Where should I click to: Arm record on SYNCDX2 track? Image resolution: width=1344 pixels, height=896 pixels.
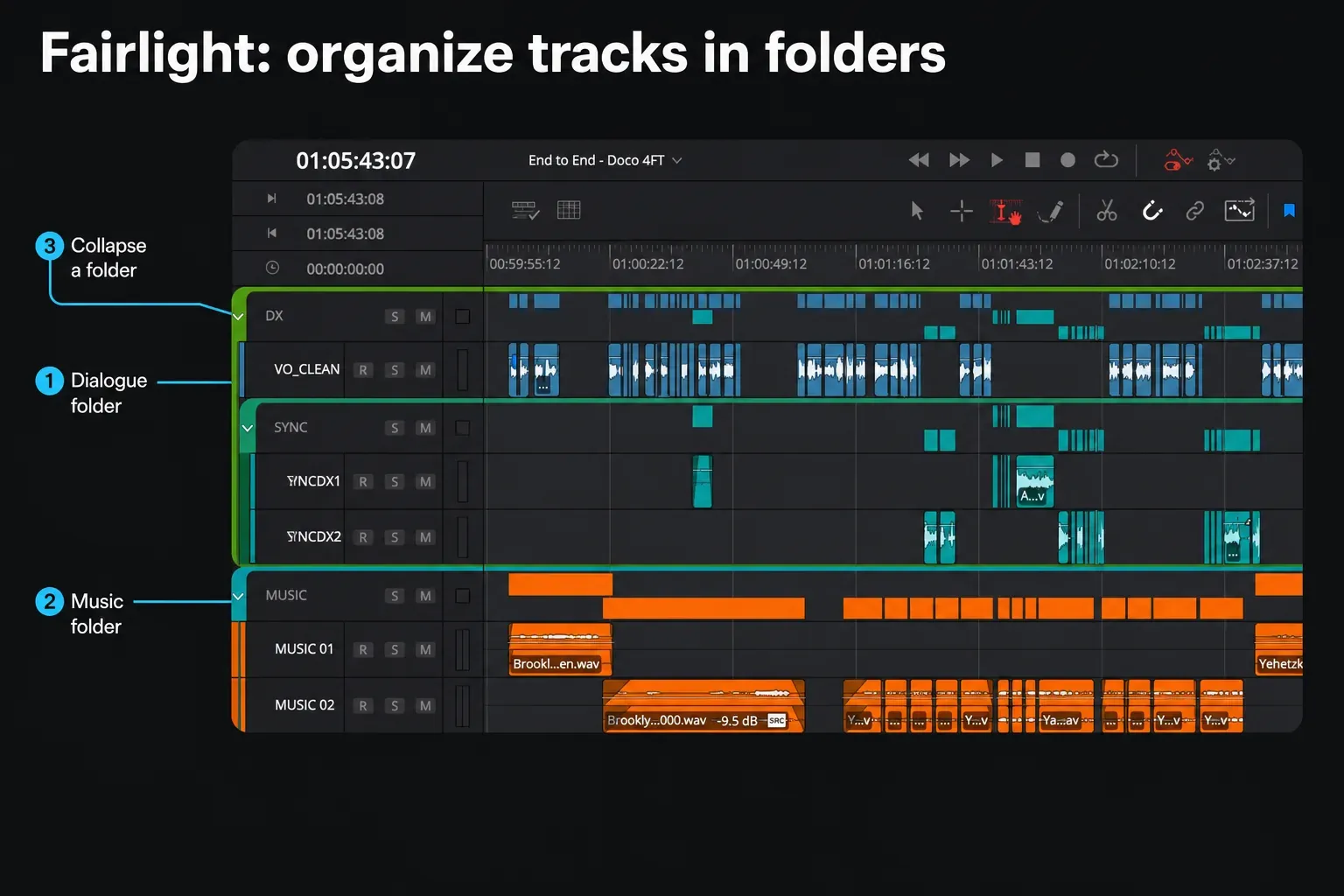(363, 537)
